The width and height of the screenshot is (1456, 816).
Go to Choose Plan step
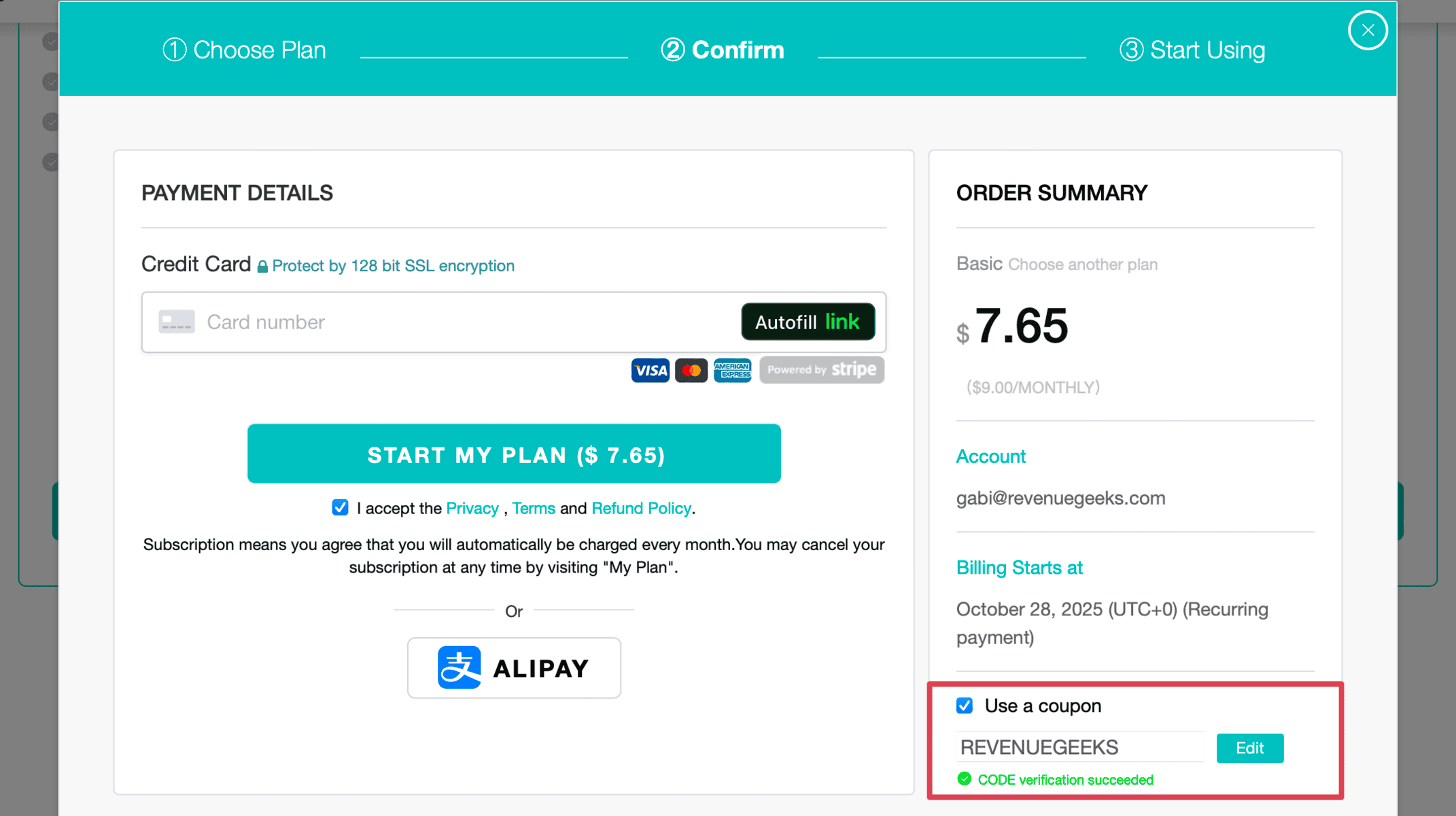coord(245,50)
